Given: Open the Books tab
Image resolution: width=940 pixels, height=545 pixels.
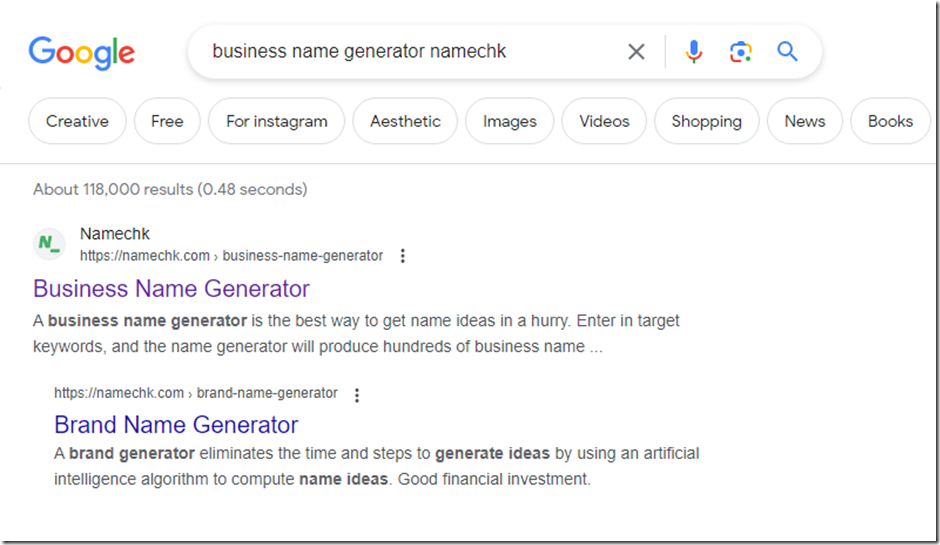Looking at the screenshot, I should [x=890, y=121].
